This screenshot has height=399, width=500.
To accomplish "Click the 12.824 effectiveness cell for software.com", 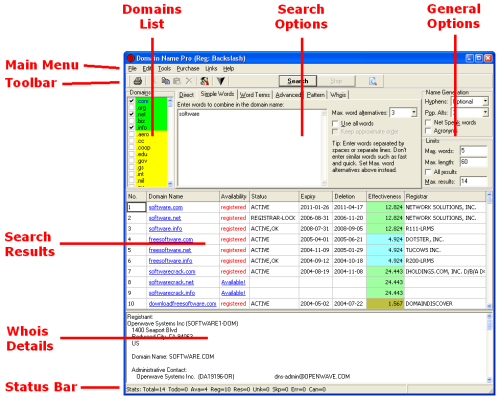I will click(385, 207).
